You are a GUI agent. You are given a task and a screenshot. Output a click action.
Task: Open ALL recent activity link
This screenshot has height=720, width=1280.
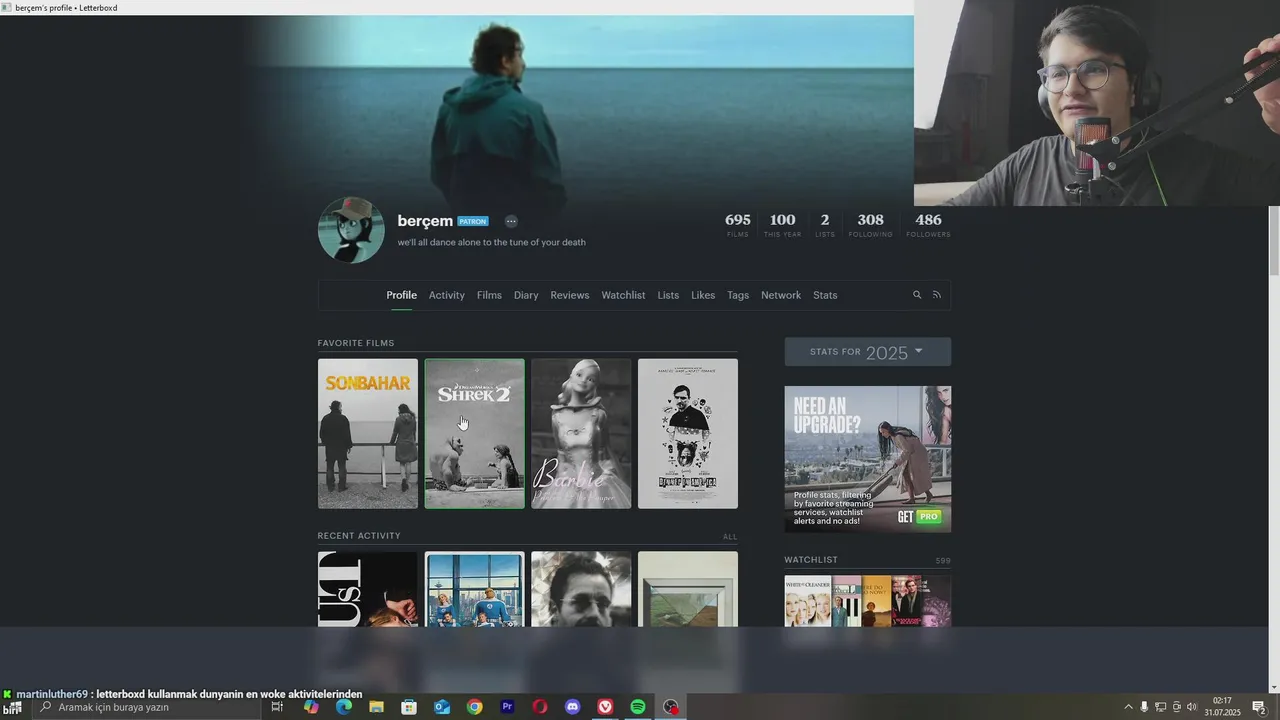[730, 537]
